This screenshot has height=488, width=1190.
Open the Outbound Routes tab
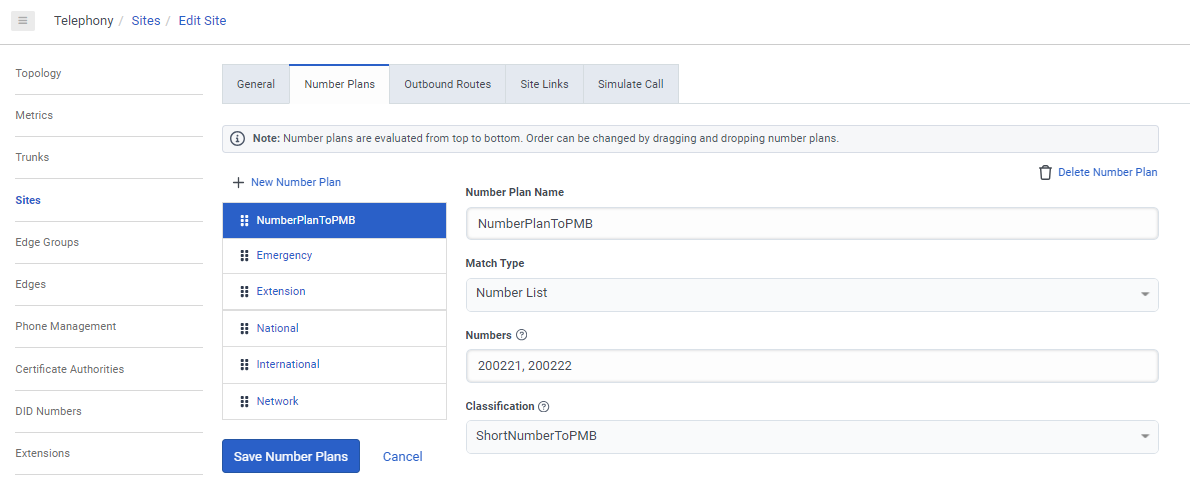448,84
